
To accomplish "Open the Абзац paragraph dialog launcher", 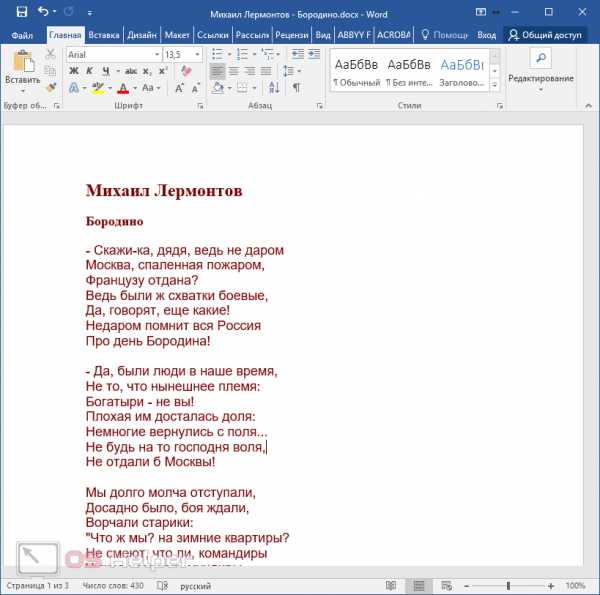I will 320,106.
